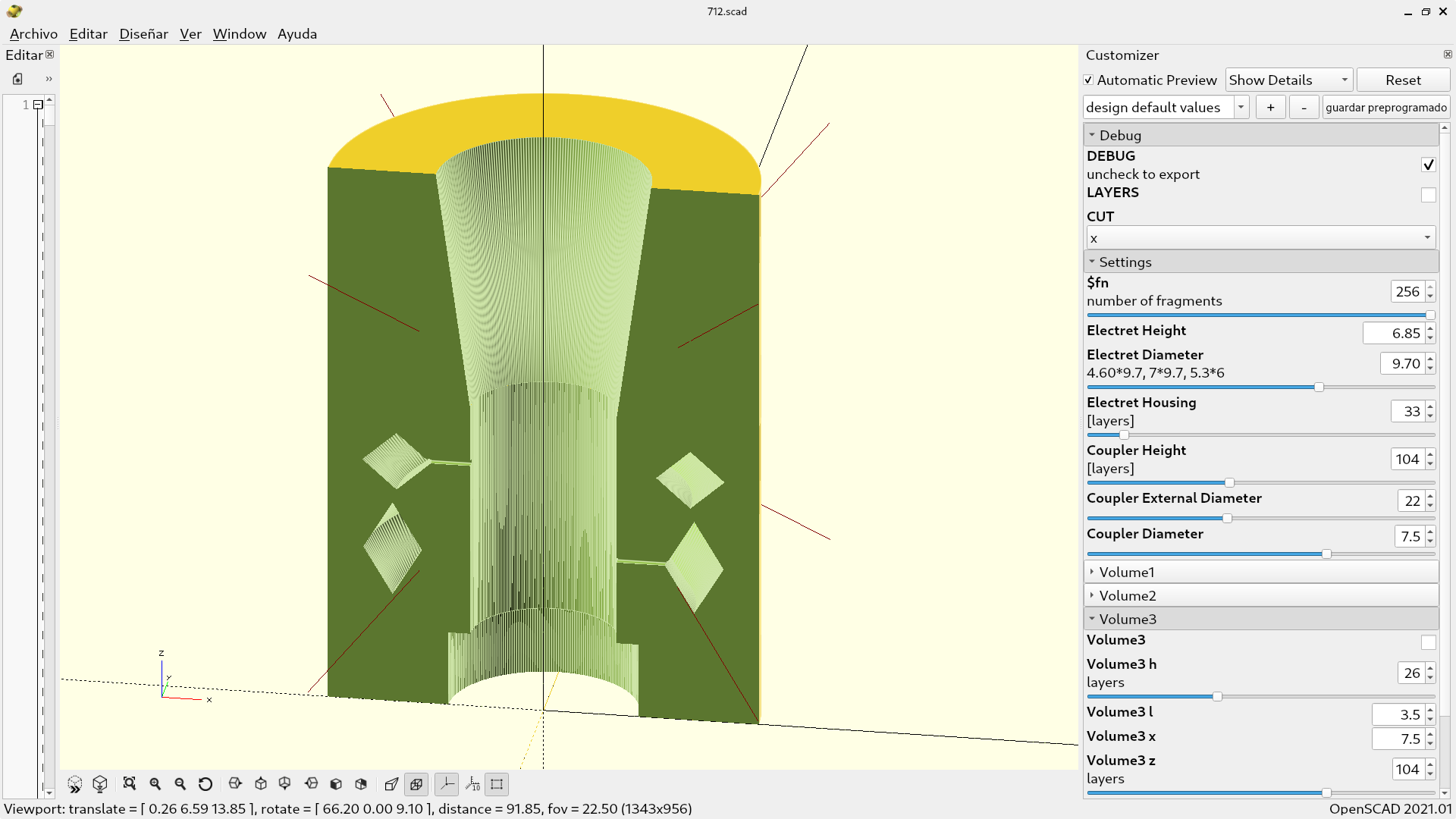Toggle Show Scale Markers icon
Image resolution: width=1456 pixels, height=819 pixels.
coord(472,784)
